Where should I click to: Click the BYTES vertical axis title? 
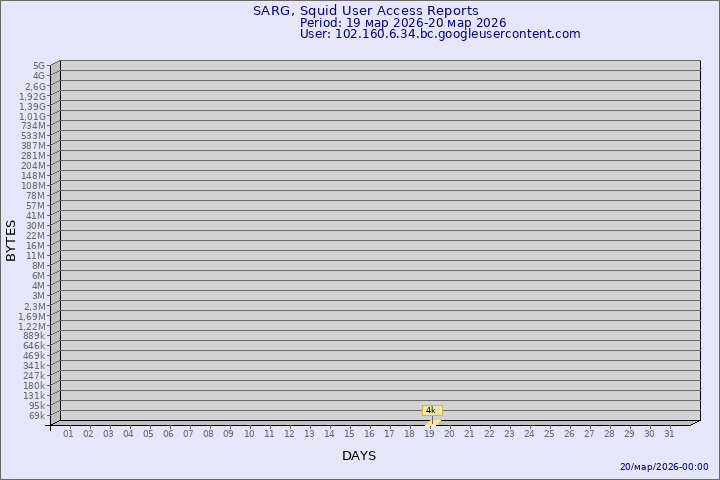(x=11, y=241)
